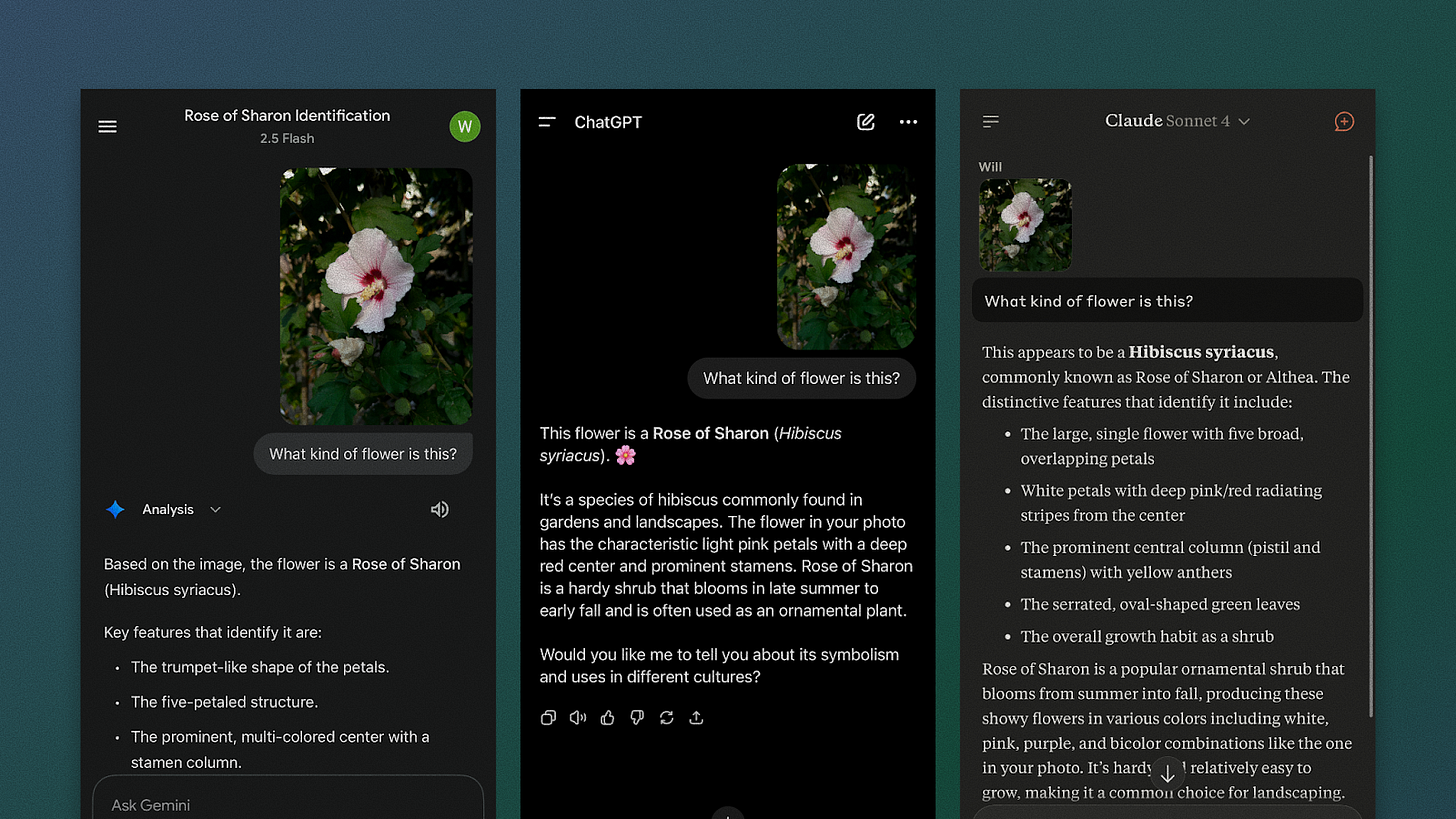Open Gemini's hamburger navigation menu
1456x819 pixels.
tap(107, 126)
